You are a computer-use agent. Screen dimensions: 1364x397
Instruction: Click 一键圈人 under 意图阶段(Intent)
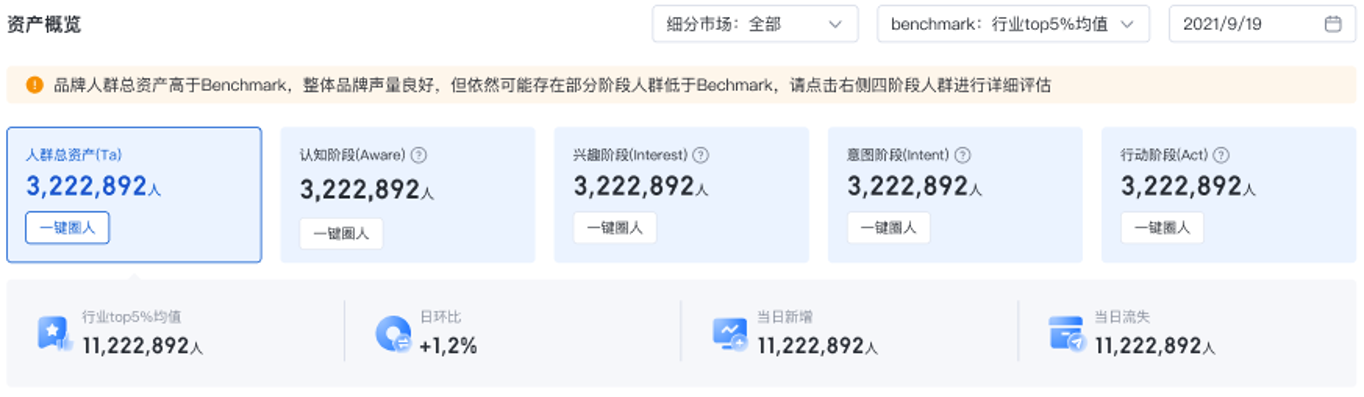click(x=889, y=228)
